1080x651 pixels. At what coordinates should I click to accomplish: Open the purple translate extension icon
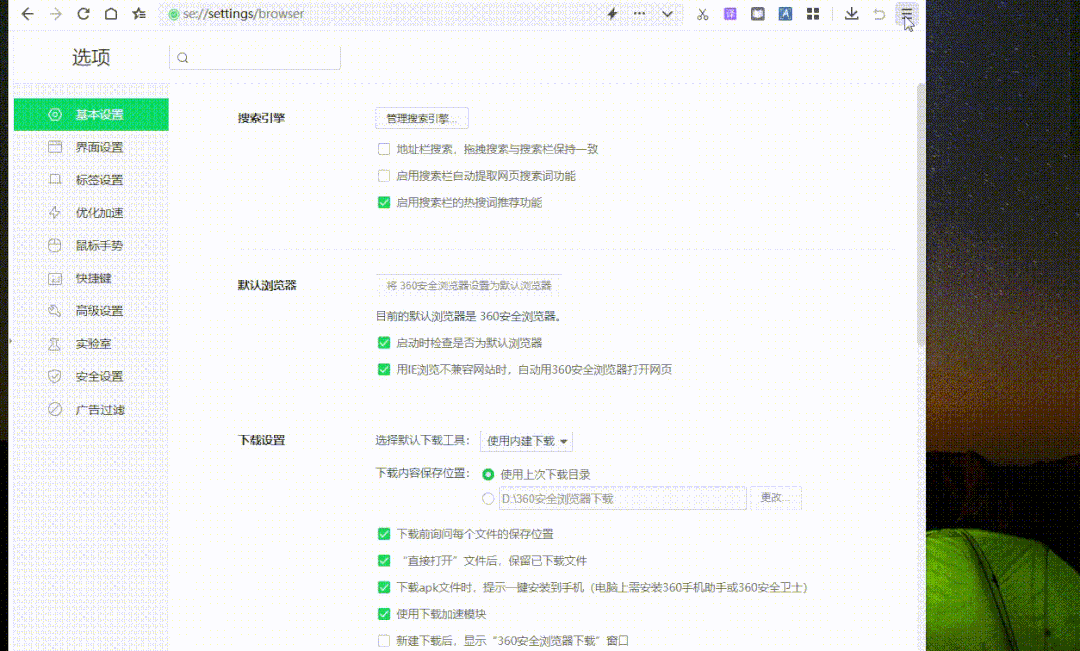coord(730,14)
